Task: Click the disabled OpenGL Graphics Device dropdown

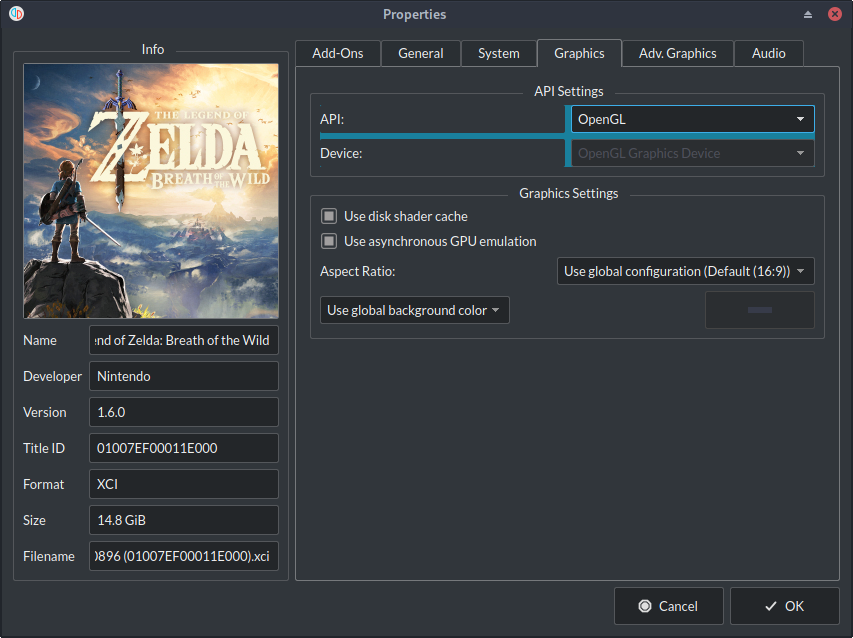Action: pos(691,154)
